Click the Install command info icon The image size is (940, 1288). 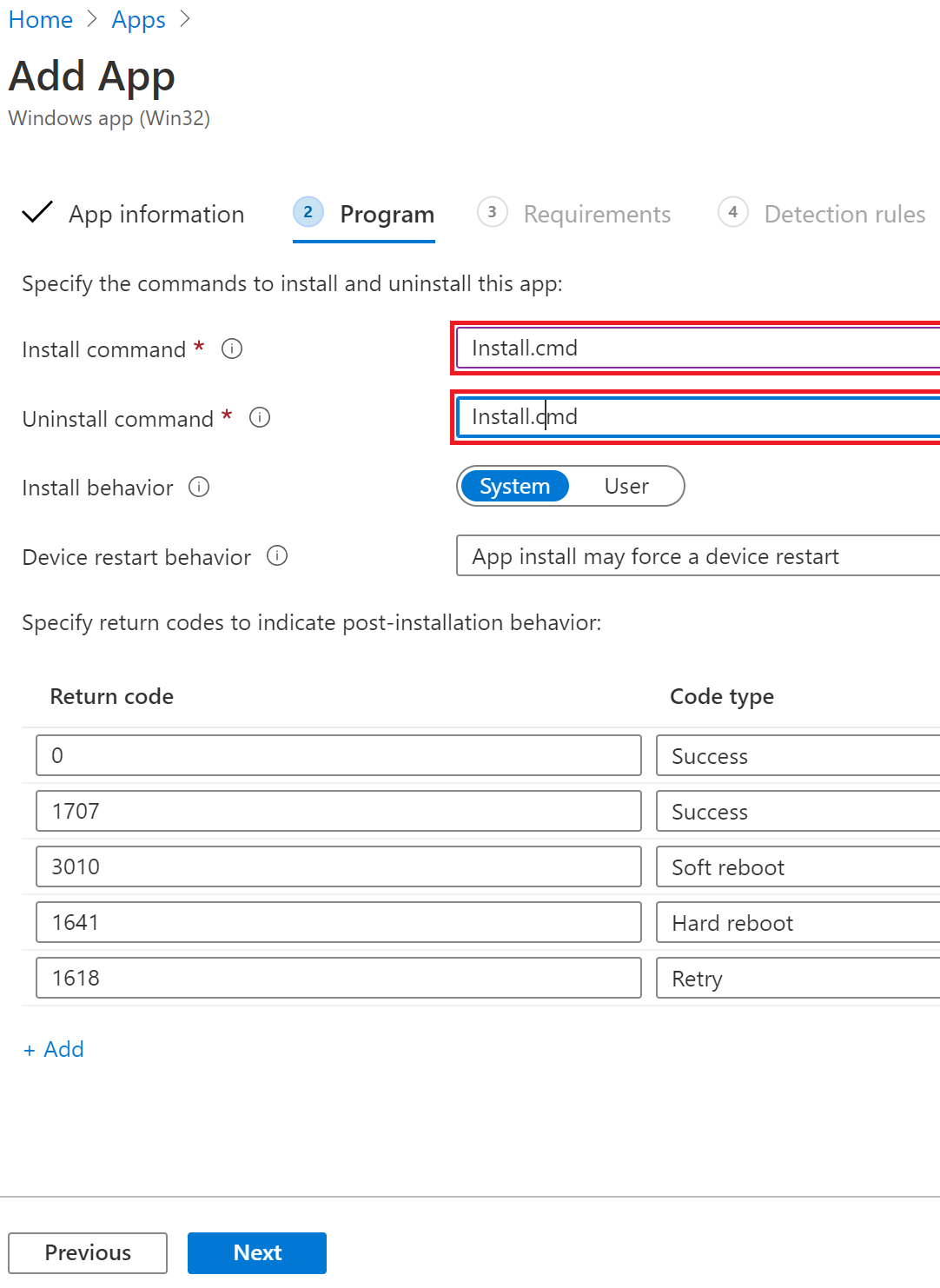pyautogui.click(x=231, y=349)
